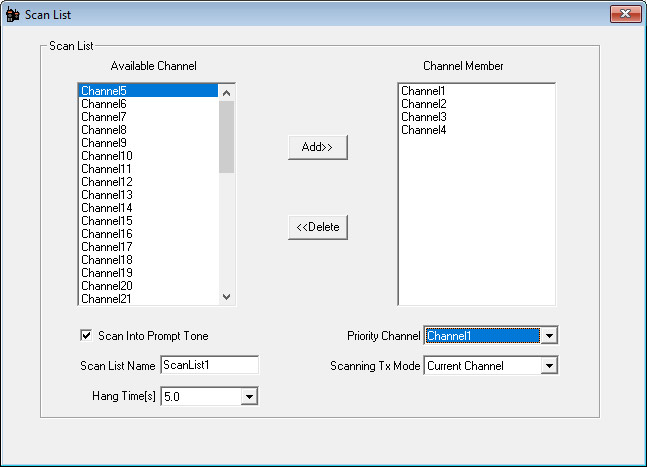The height and width of the screenshot is (467, 647).
Task: Toggle Scan Into Prompt Tone checkbox
Action: click(85, 336)
